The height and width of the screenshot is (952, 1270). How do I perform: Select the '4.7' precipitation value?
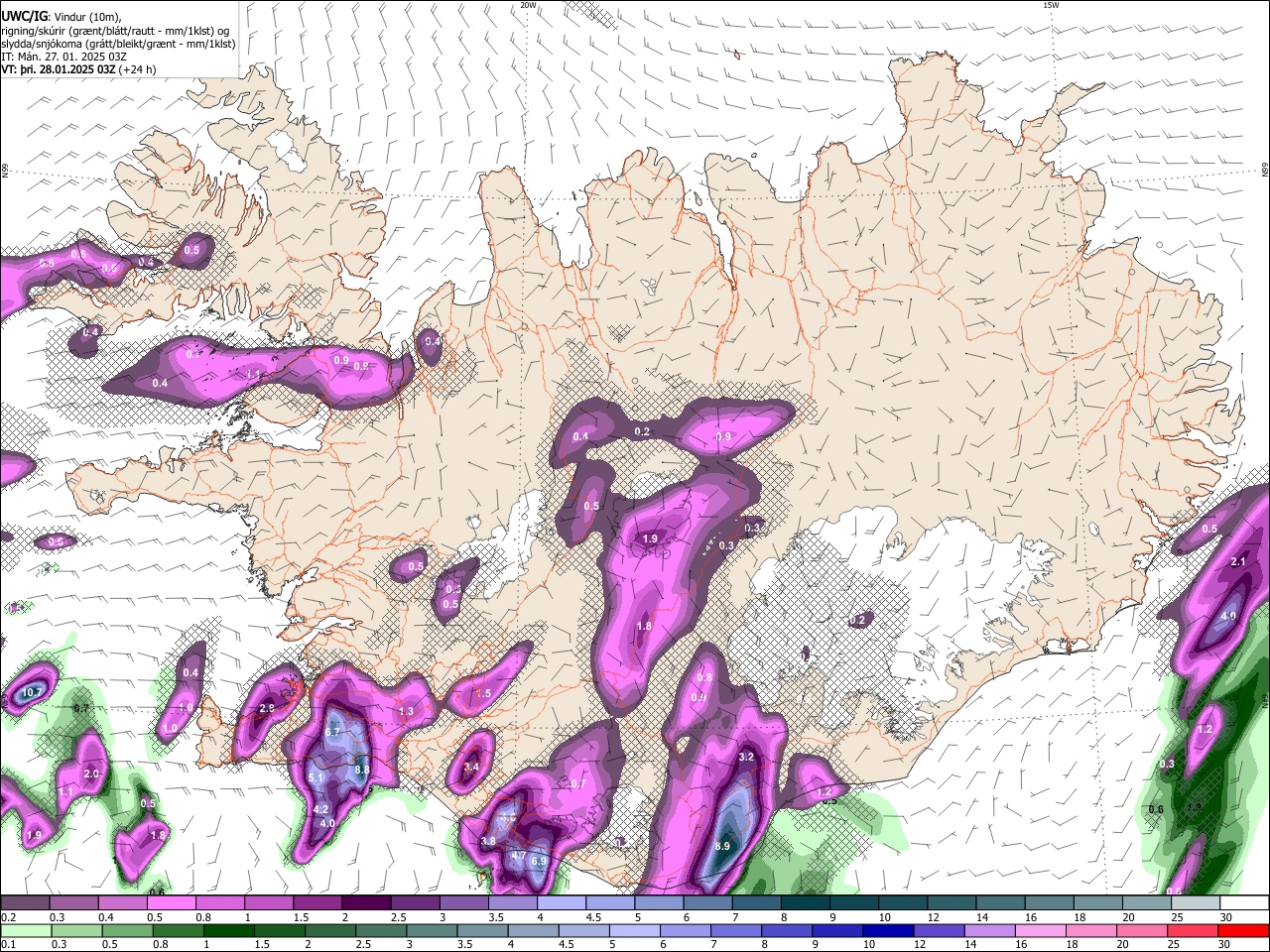[518, 855]
